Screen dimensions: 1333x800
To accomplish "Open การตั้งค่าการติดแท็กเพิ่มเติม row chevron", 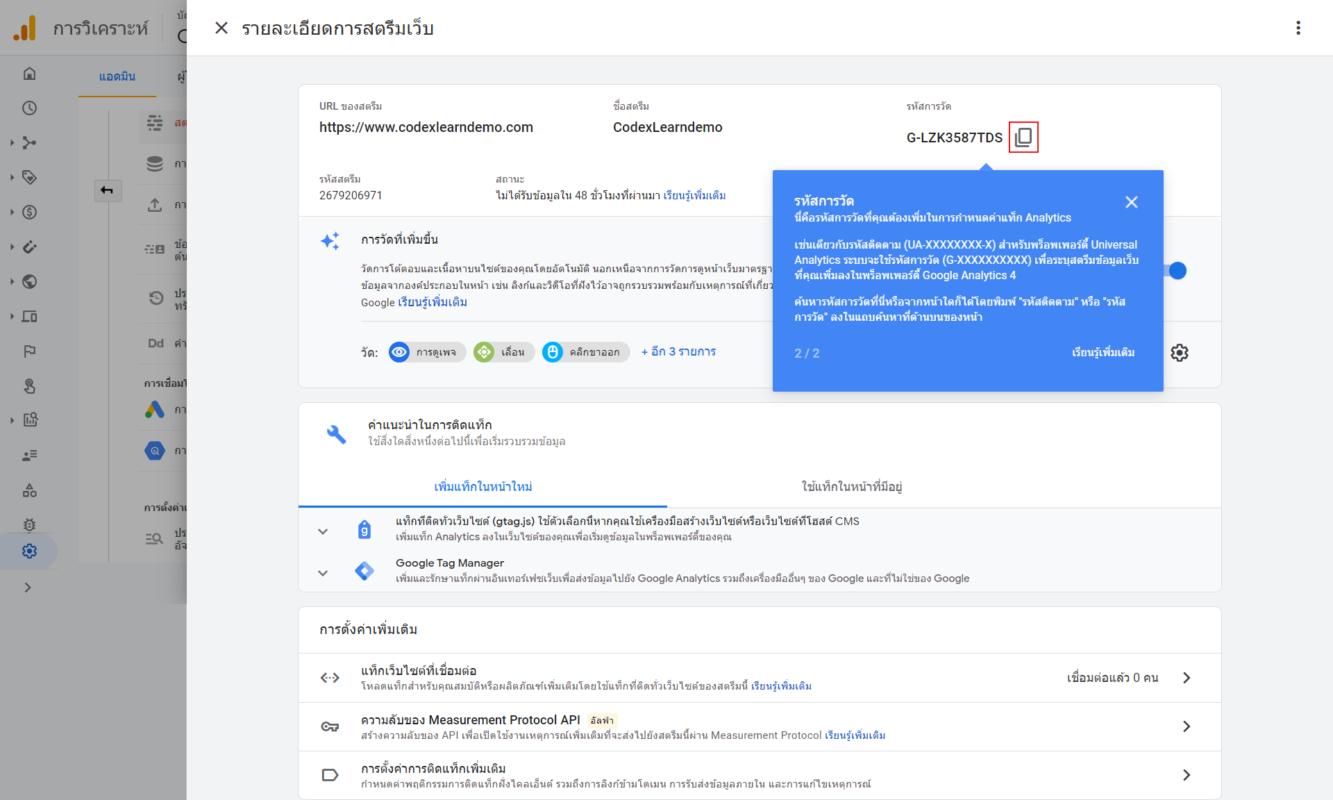I will click(1186, 775).
